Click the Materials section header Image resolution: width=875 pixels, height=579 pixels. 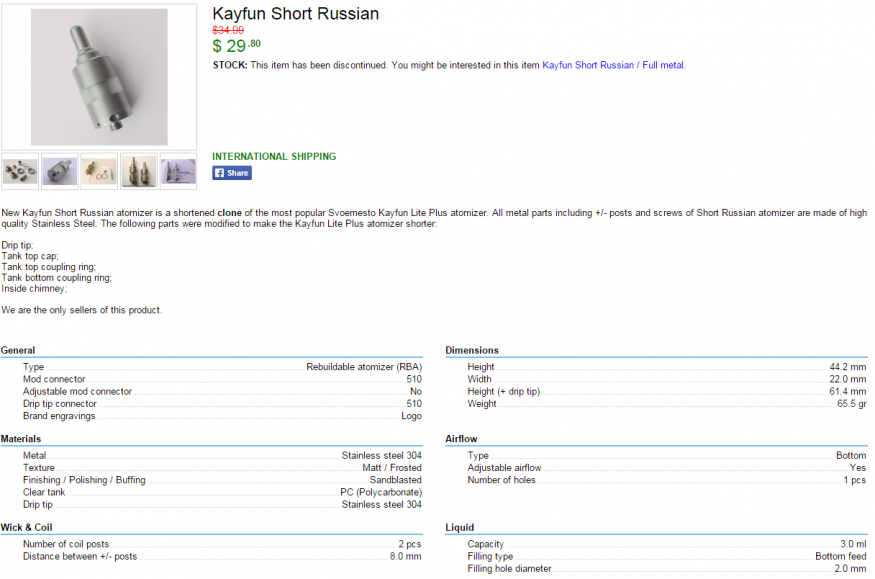point(21,439)
